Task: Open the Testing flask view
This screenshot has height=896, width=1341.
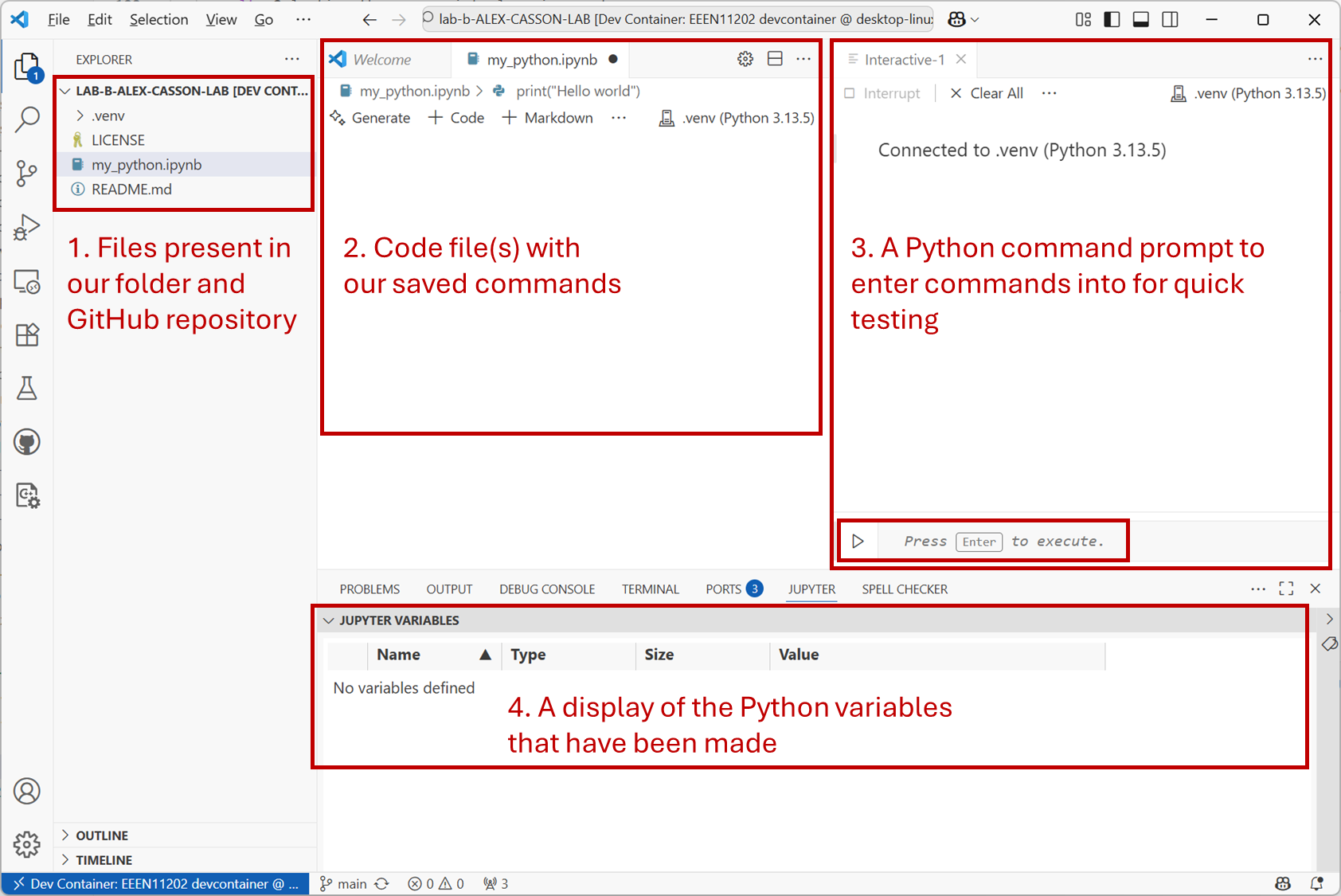Action: pyautogui.click(x=27, y=389)
